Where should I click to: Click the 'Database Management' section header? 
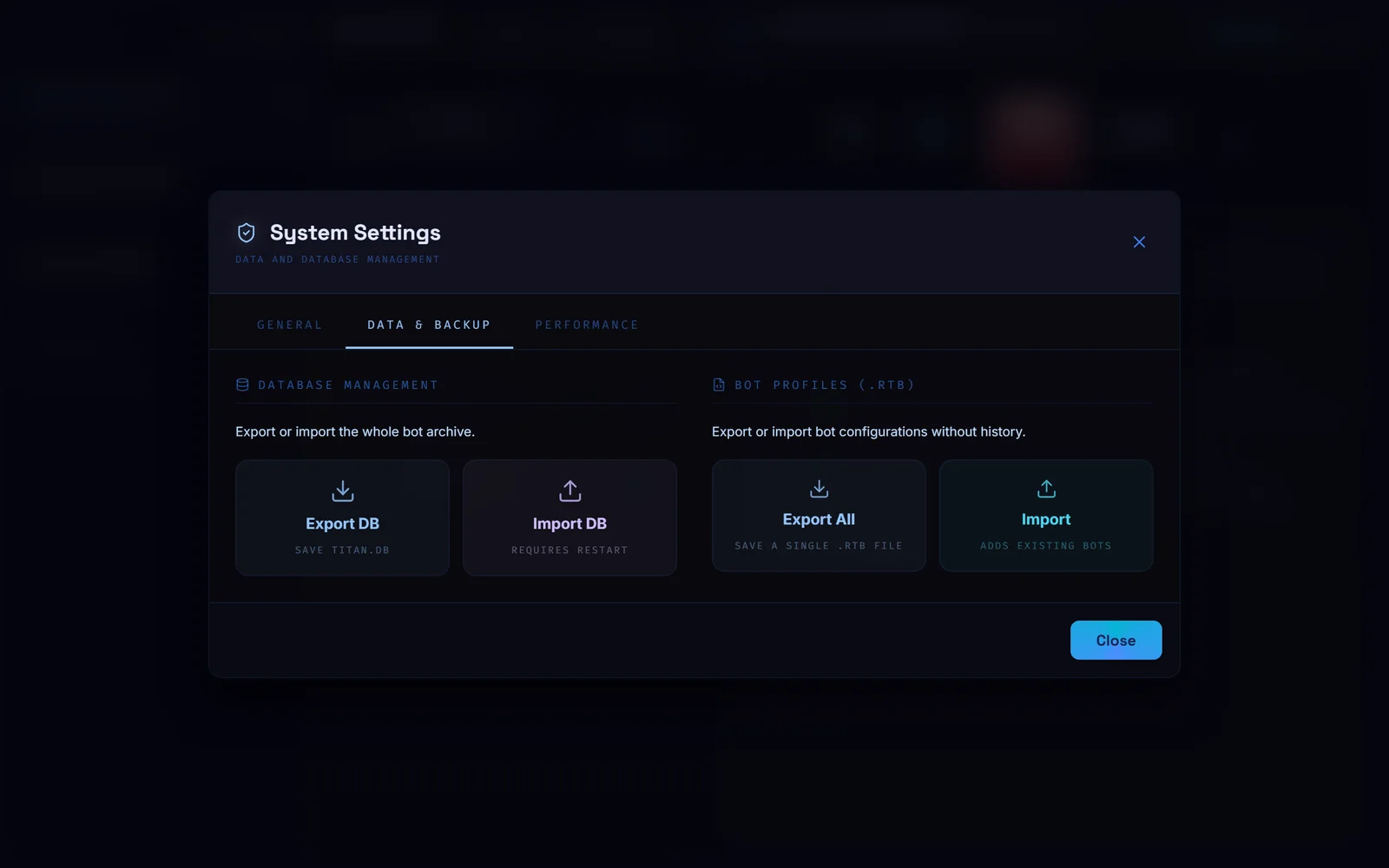click(348, 385)
